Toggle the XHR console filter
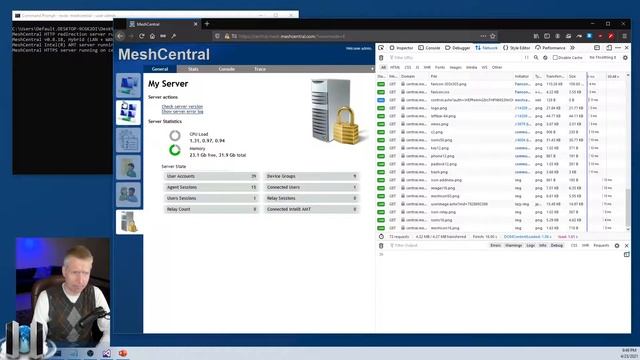The height and width of the screenshot is (360, 640). [x=585, y=246]
